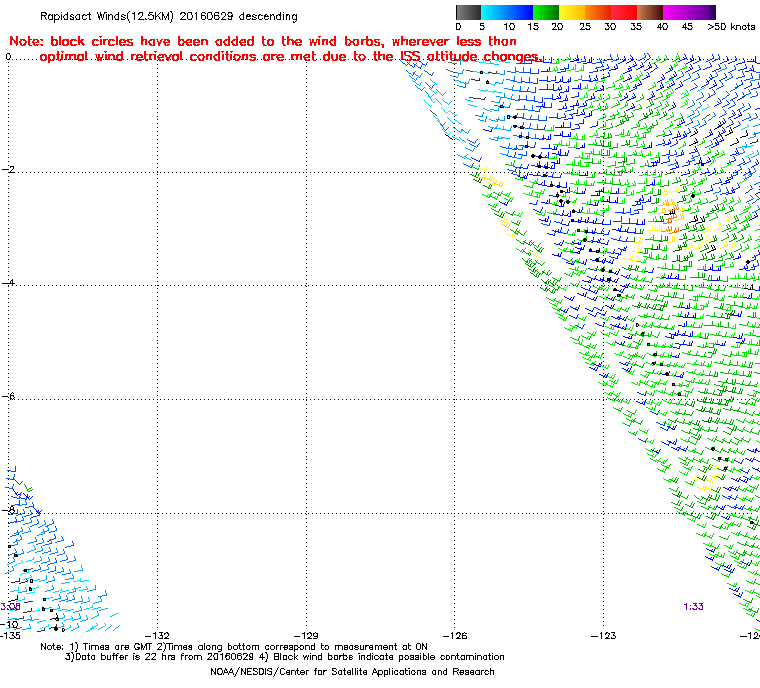Click the footnote 'Black wind barbs indicate possible contamination'
Image resolution: width=760 pixels, height=688 pixels.
pos(389,657)
